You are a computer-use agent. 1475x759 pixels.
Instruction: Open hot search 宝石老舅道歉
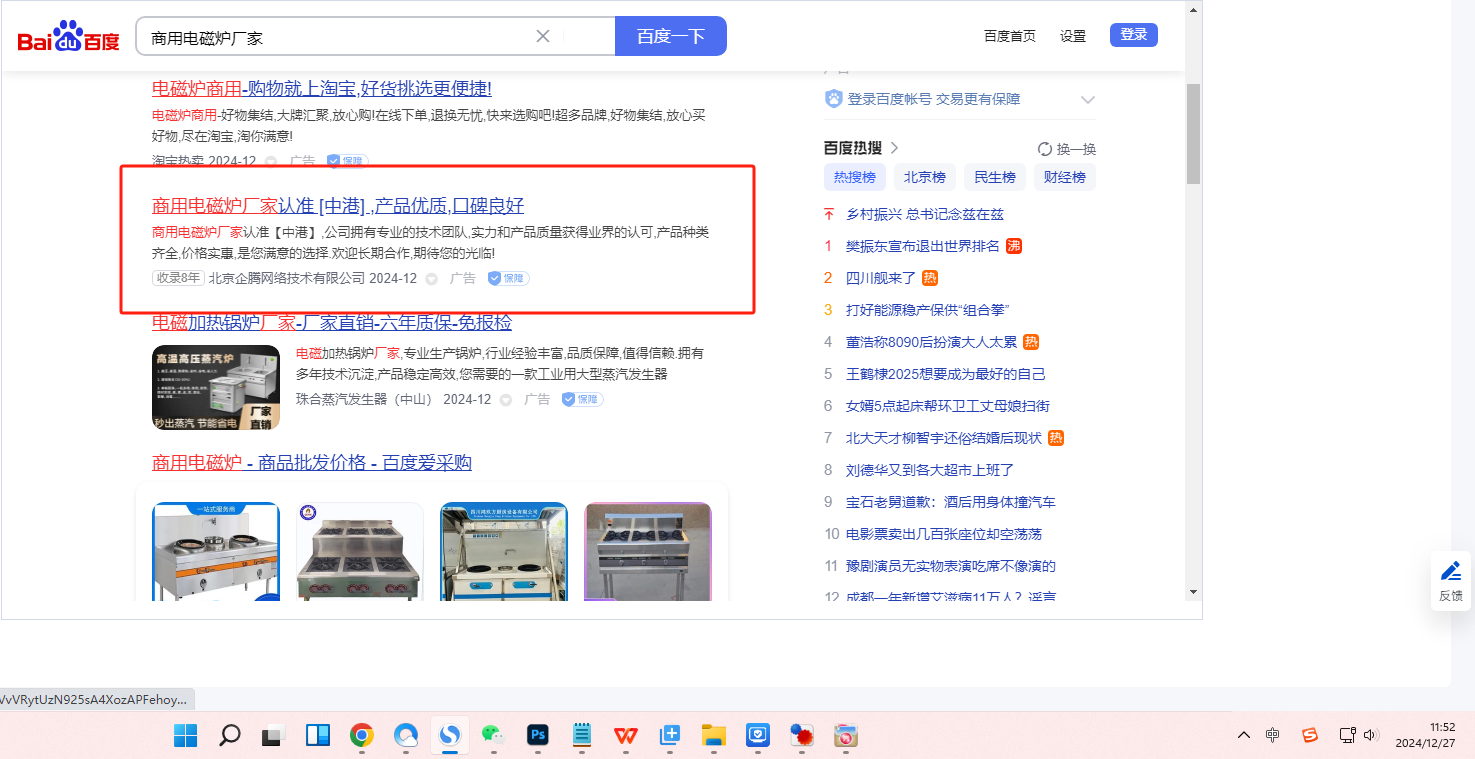click(x=951, y=502)
